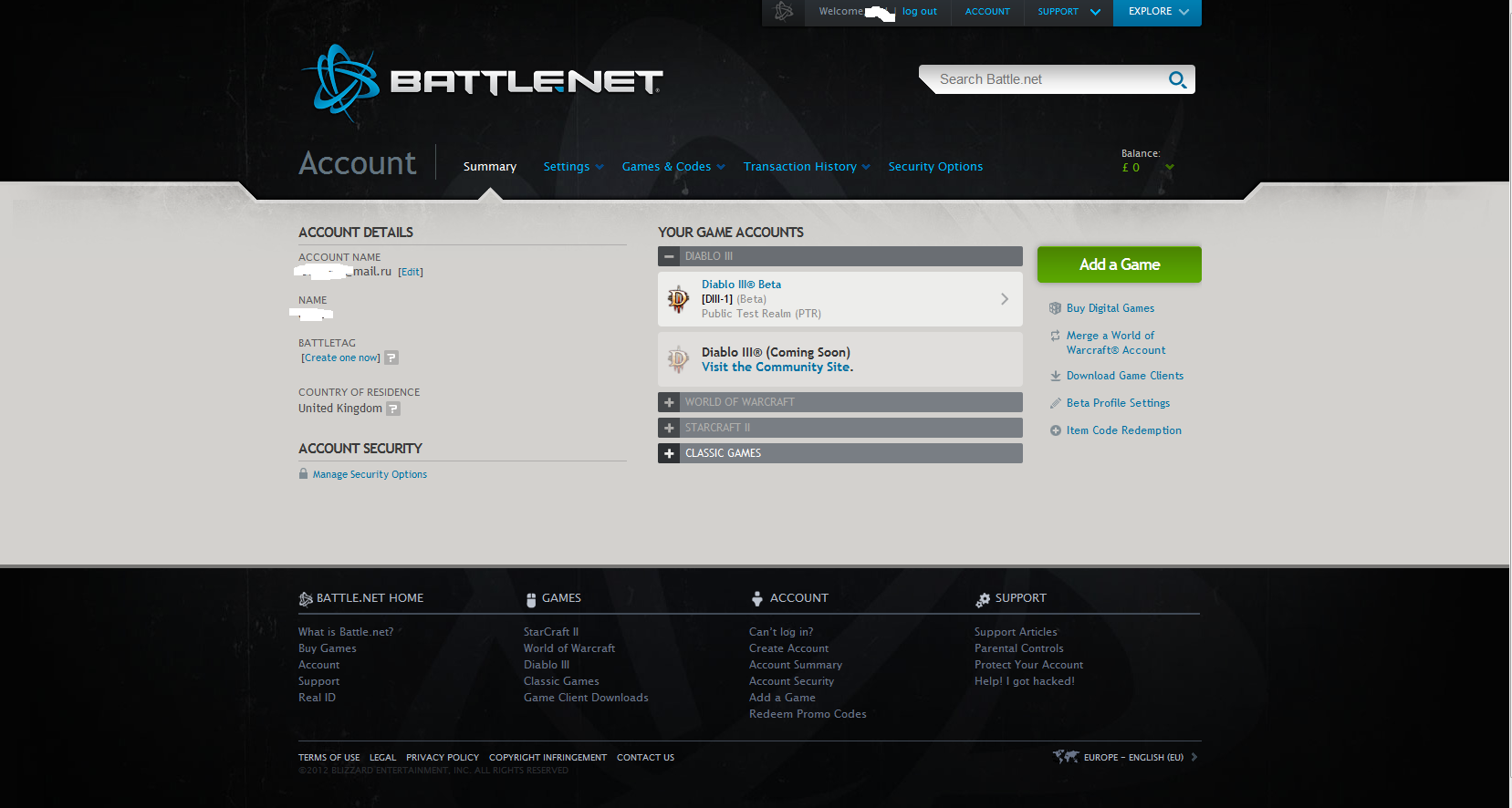Click the Diablo III Beta game icon
Image resolution: width=1512 pixels, height=808 pixels.
coord(678,299)
